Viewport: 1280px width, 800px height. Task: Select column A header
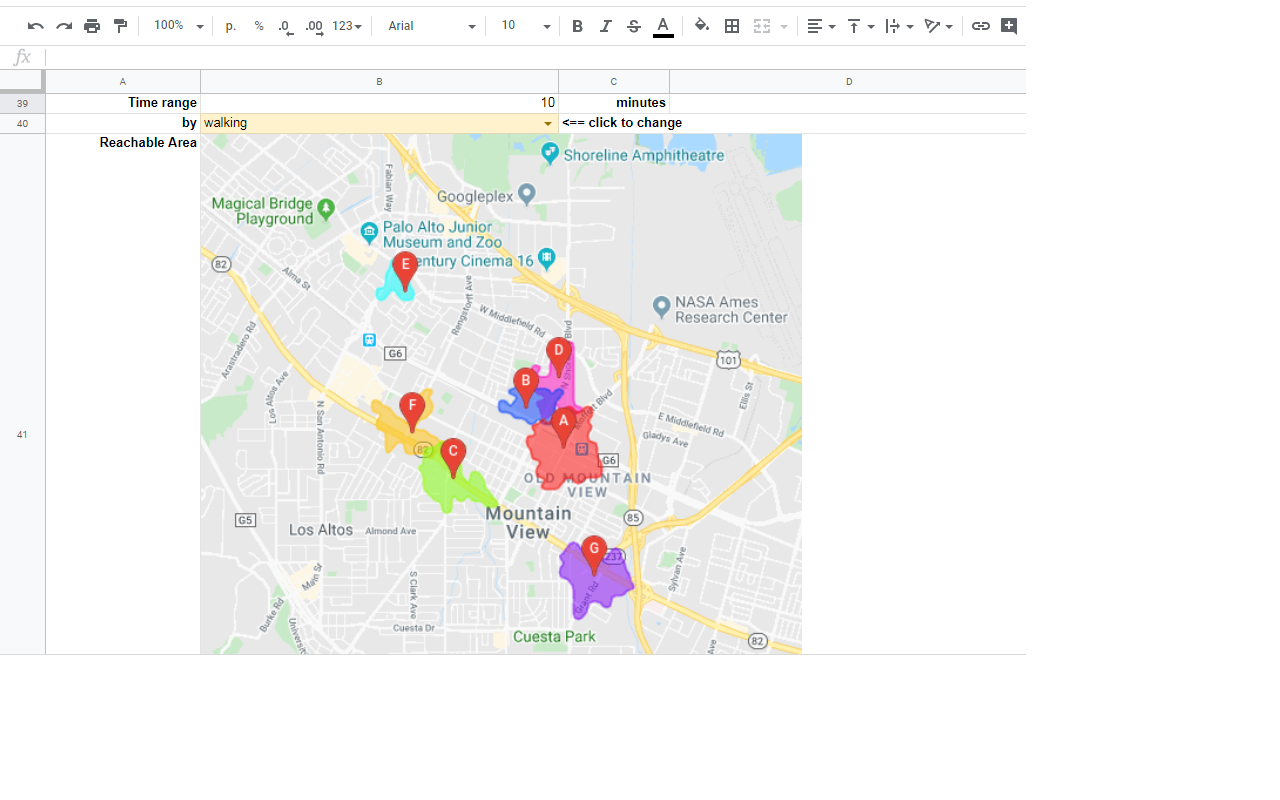coord(123,81)
